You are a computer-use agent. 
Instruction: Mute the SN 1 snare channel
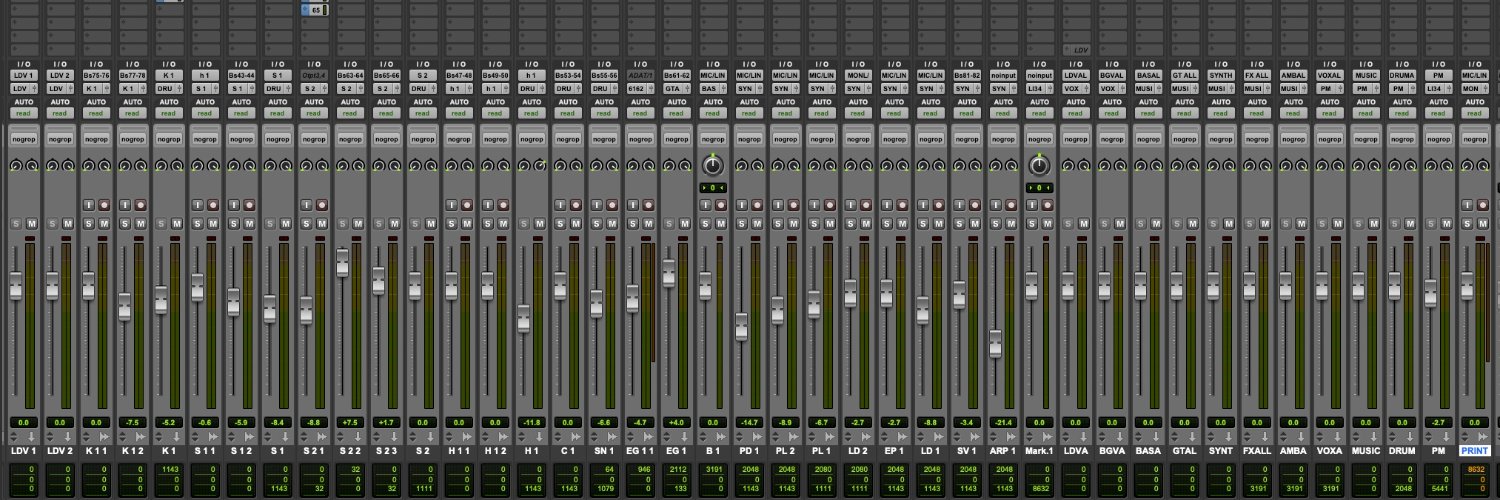coord(610,223)
